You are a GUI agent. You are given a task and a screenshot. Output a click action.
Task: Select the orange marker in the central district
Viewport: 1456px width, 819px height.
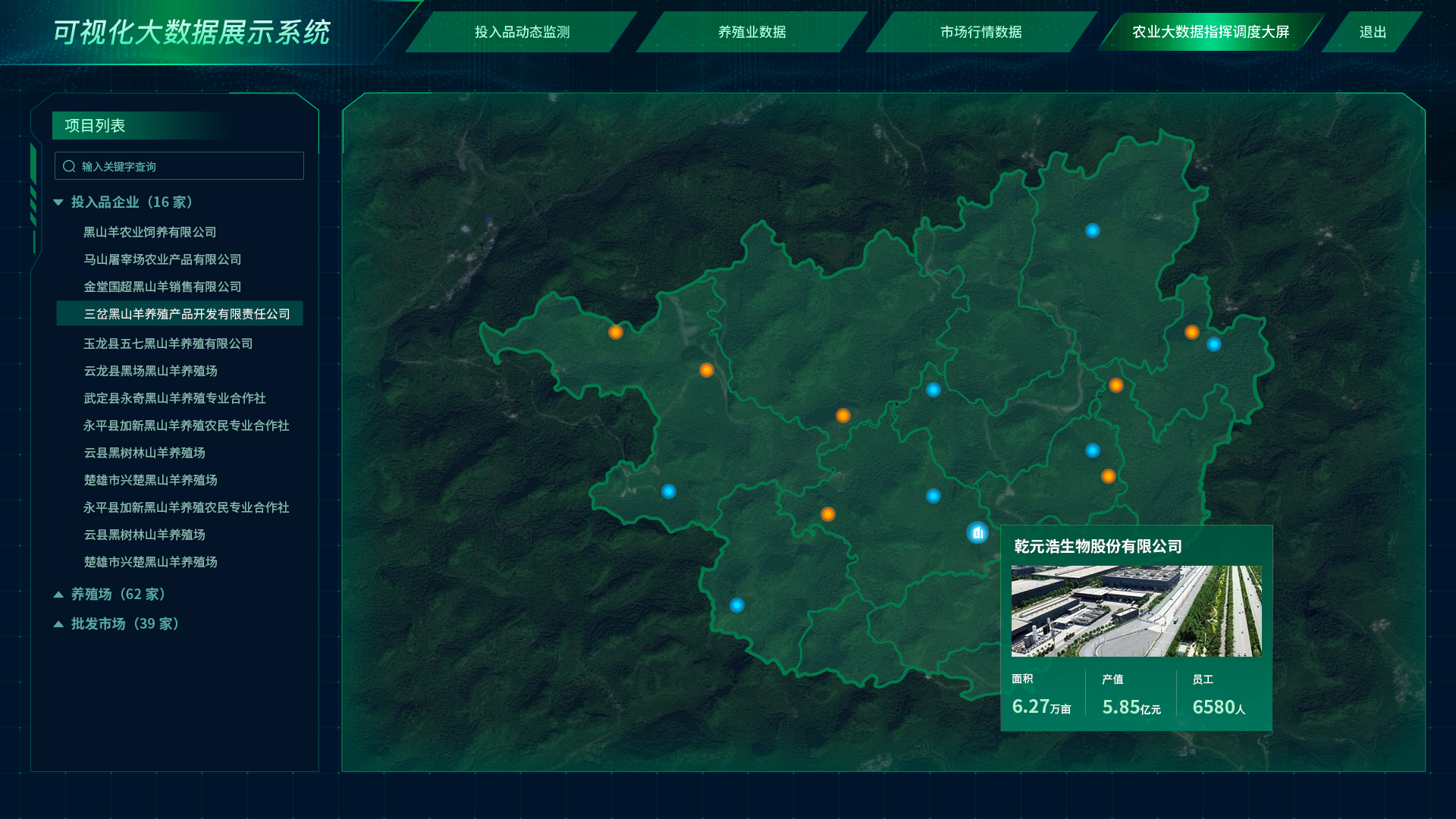point(843,415)
